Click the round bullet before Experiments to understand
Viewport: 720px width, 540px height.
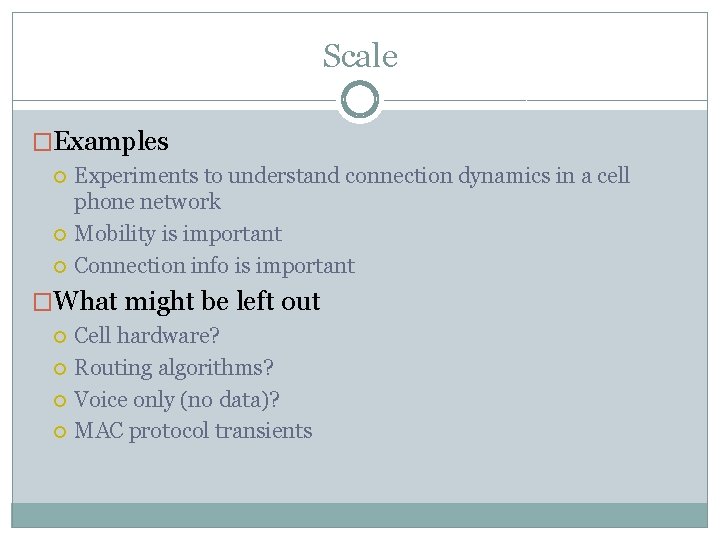tap(60, 177)
